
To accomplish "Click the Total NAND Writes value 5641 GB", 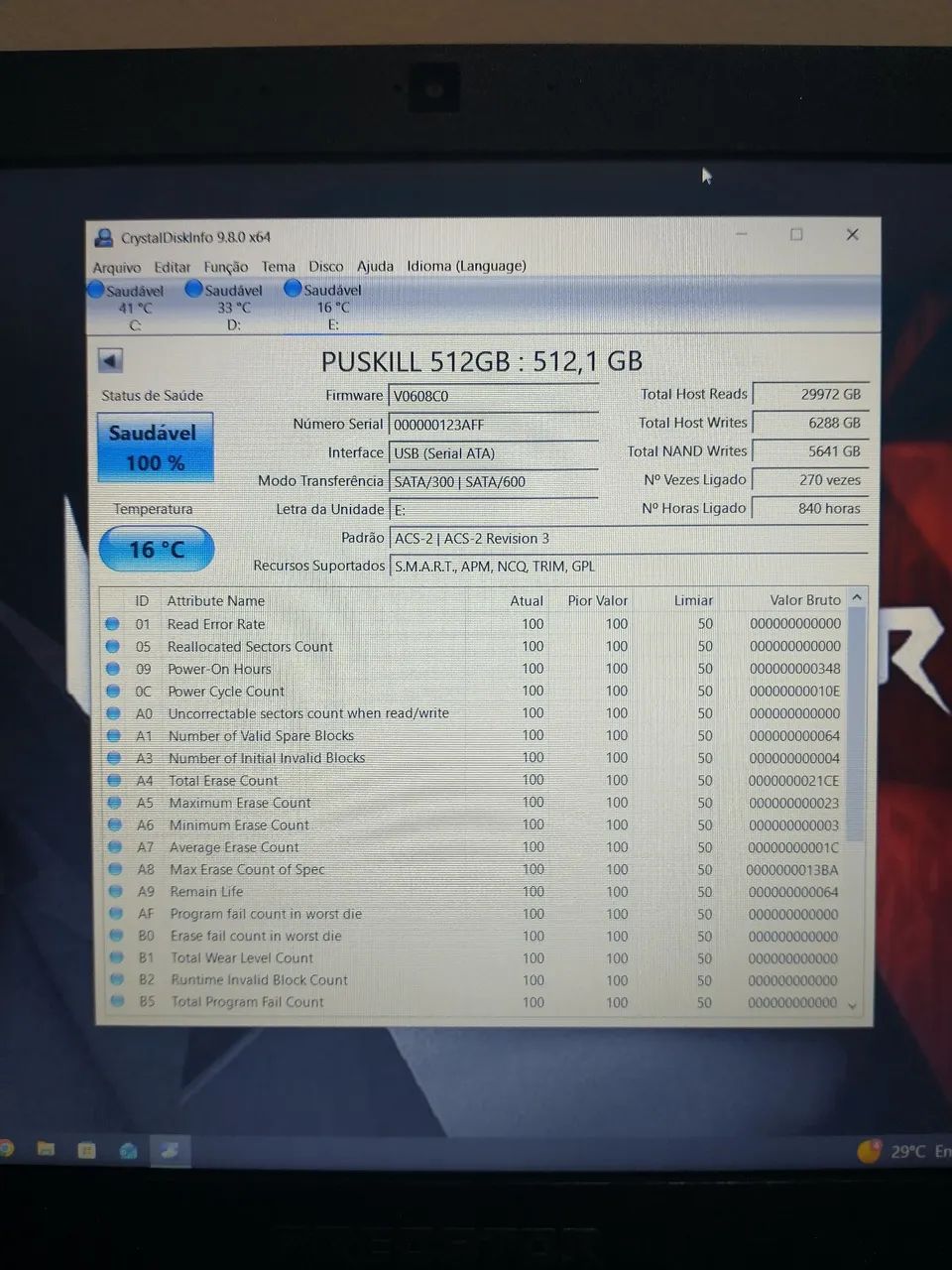I will coord(810,451).
